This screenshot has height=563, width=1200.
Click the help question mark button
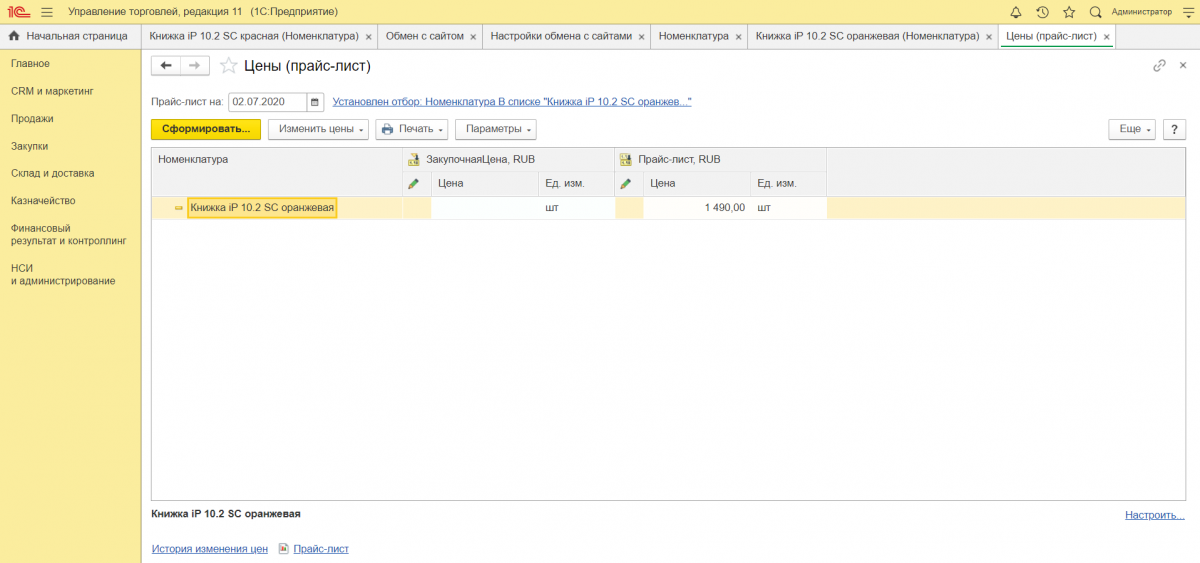click(1173, 129)
